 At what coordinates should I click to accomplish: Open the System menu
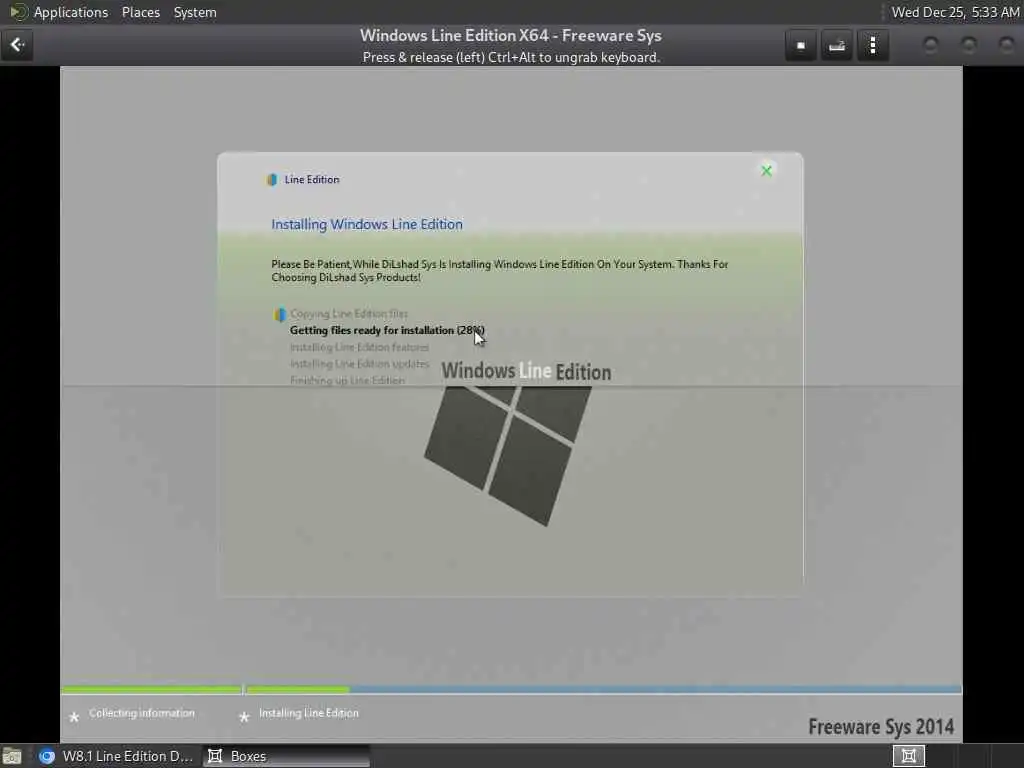pyautogui.click(x=195, y=12)
